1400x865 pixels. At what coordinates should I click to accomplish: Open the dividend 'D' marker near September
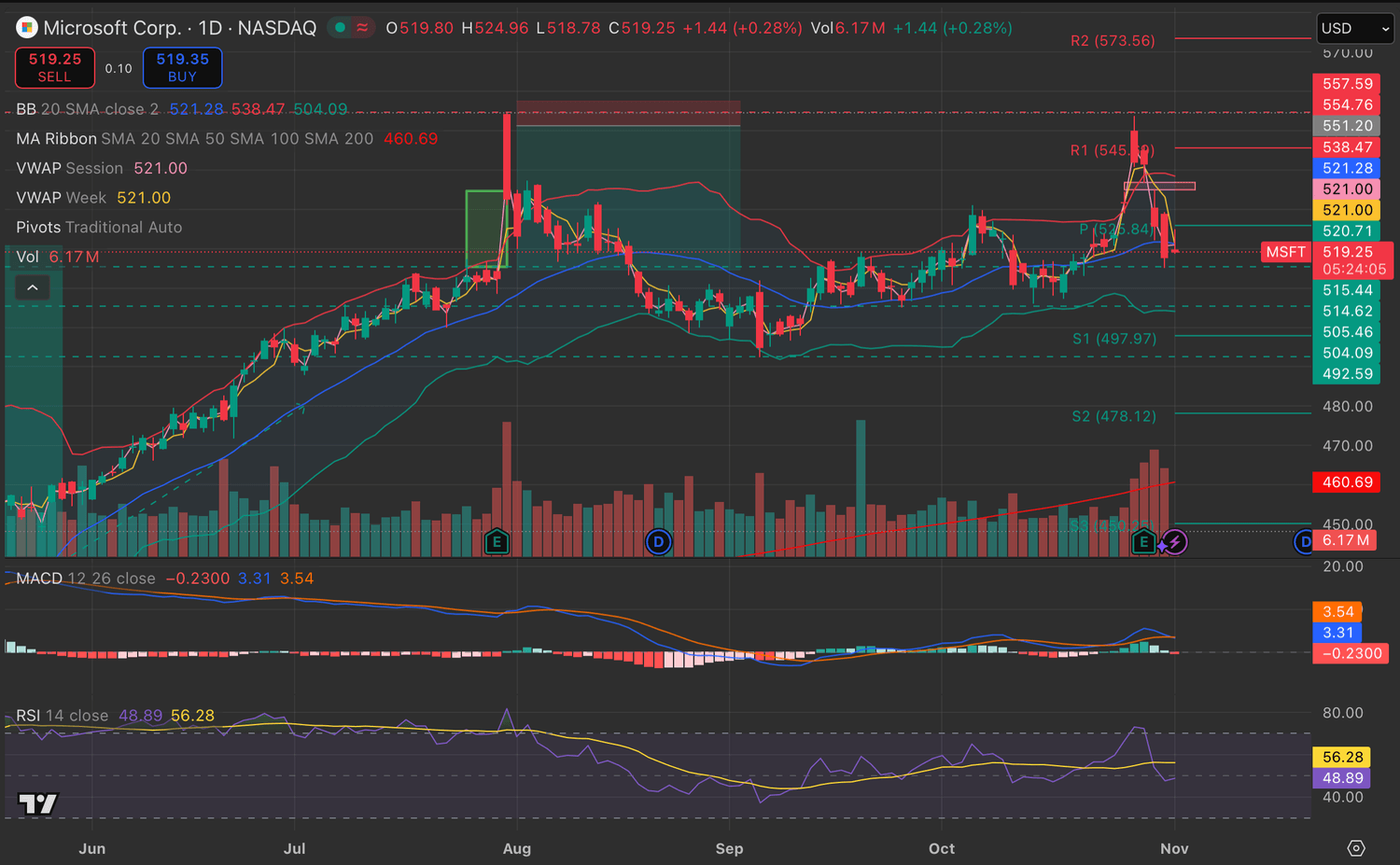(658, 541)
